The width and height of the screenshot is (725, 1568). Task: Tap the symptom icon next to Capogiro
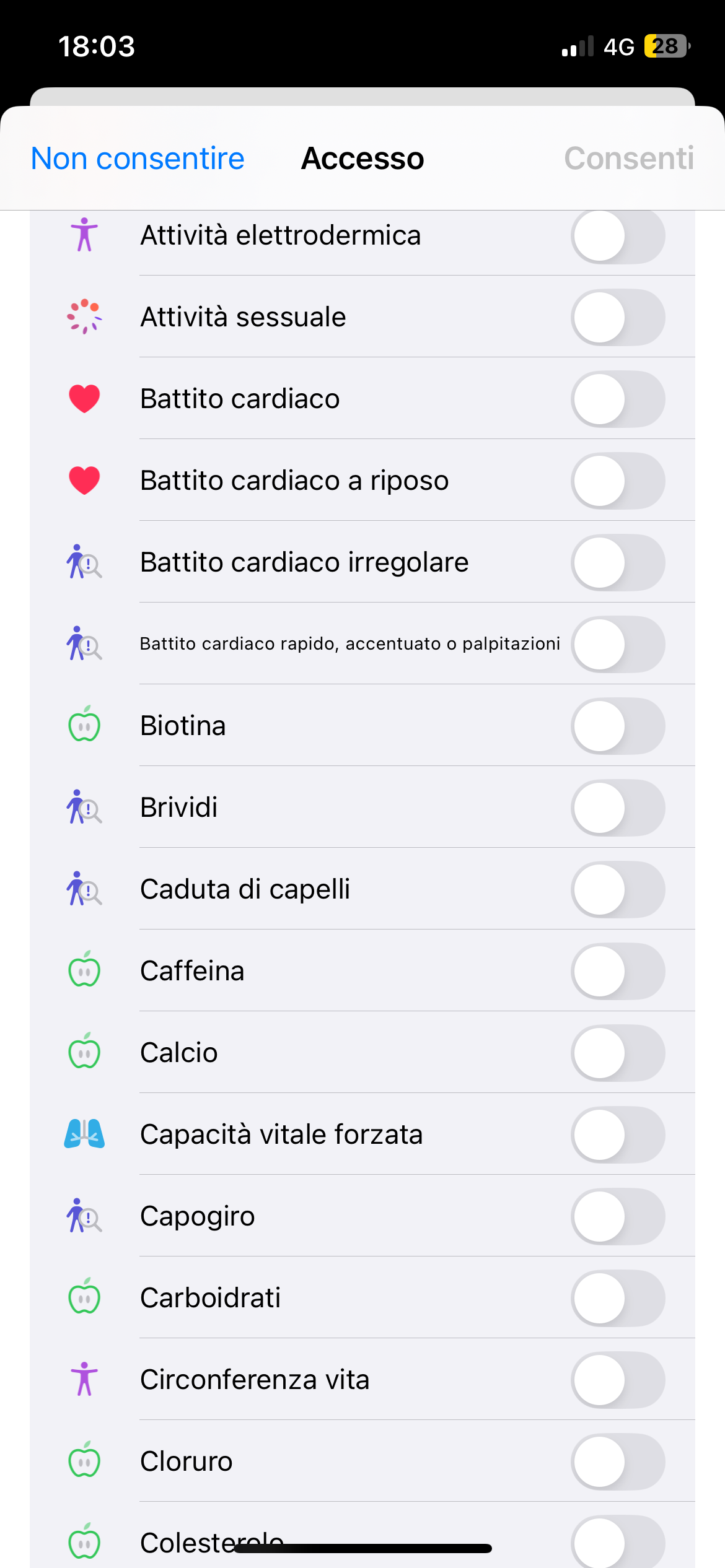click(84, 1216)
